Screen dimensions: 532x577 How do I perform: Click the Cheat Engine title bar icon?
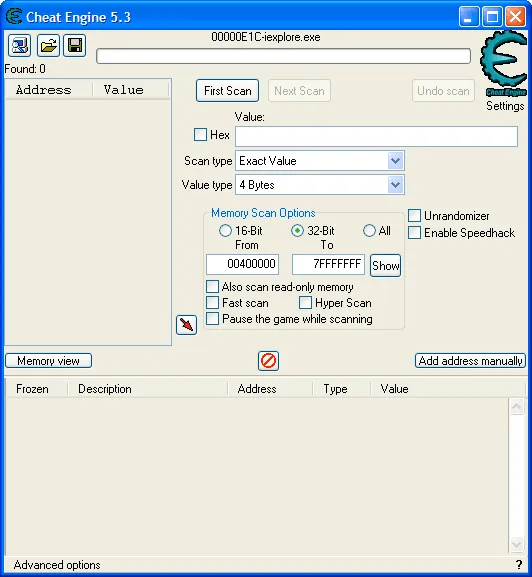point(14,17)
